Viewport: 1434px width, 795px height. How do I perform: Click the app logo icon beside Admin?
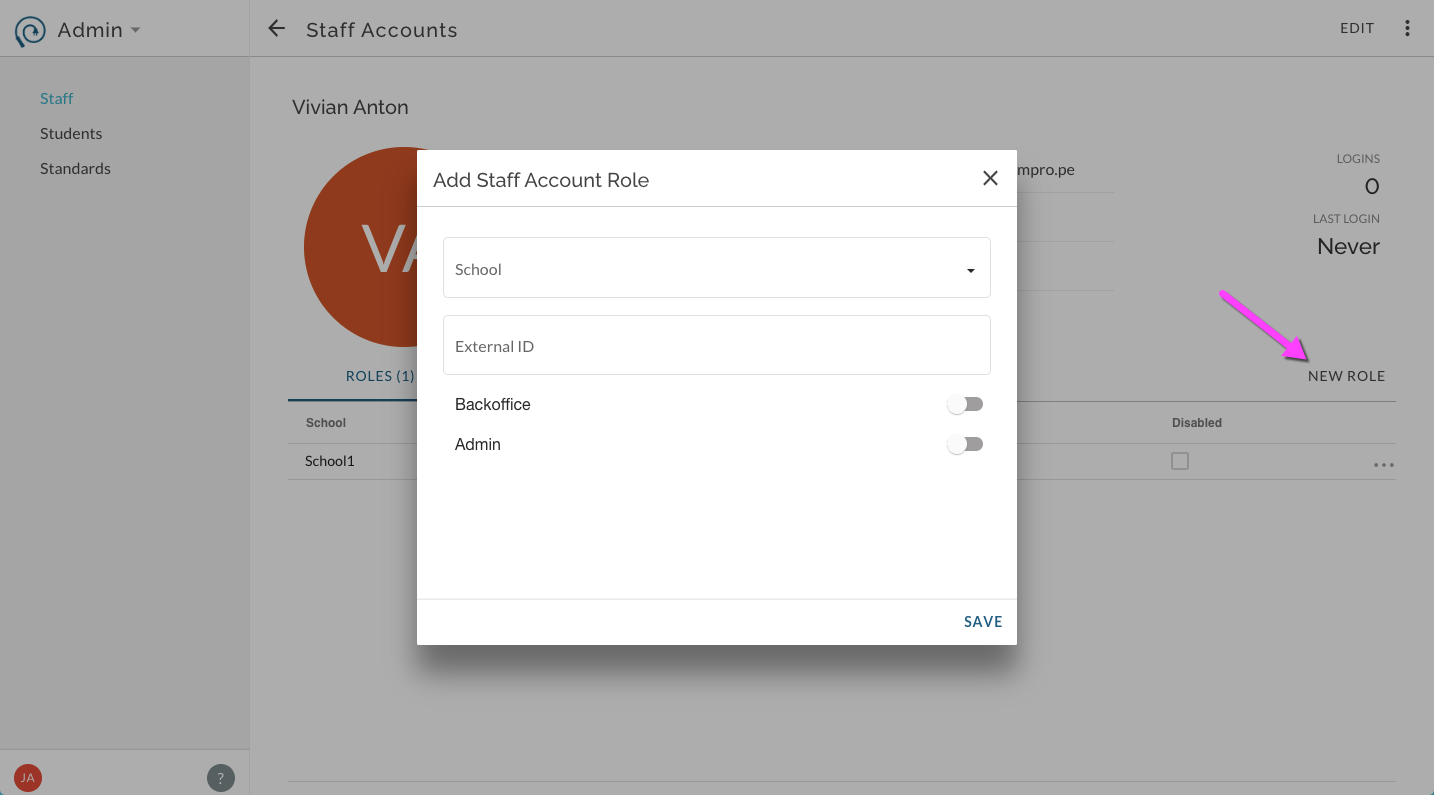[x=30, y=31]
